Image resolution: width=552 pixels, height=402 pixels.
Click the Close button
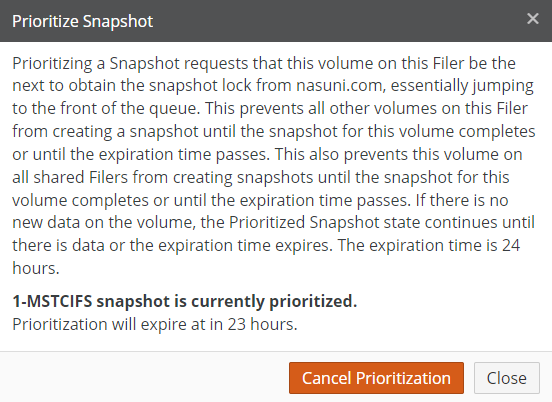(x=507, y=378)
